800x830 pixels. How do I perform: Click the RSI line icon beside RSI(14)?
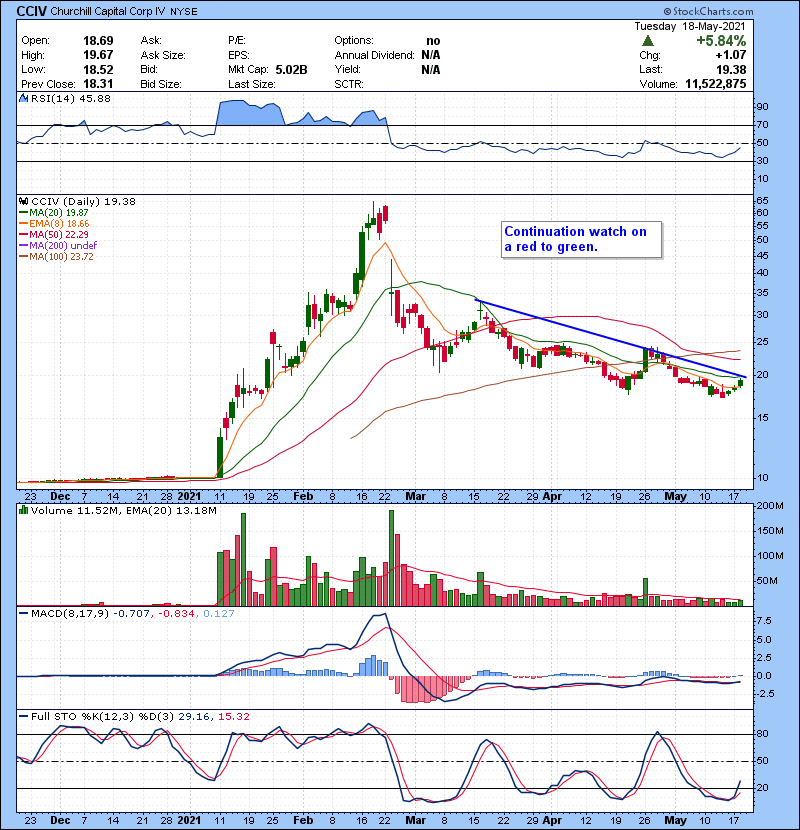pos(23,98)
